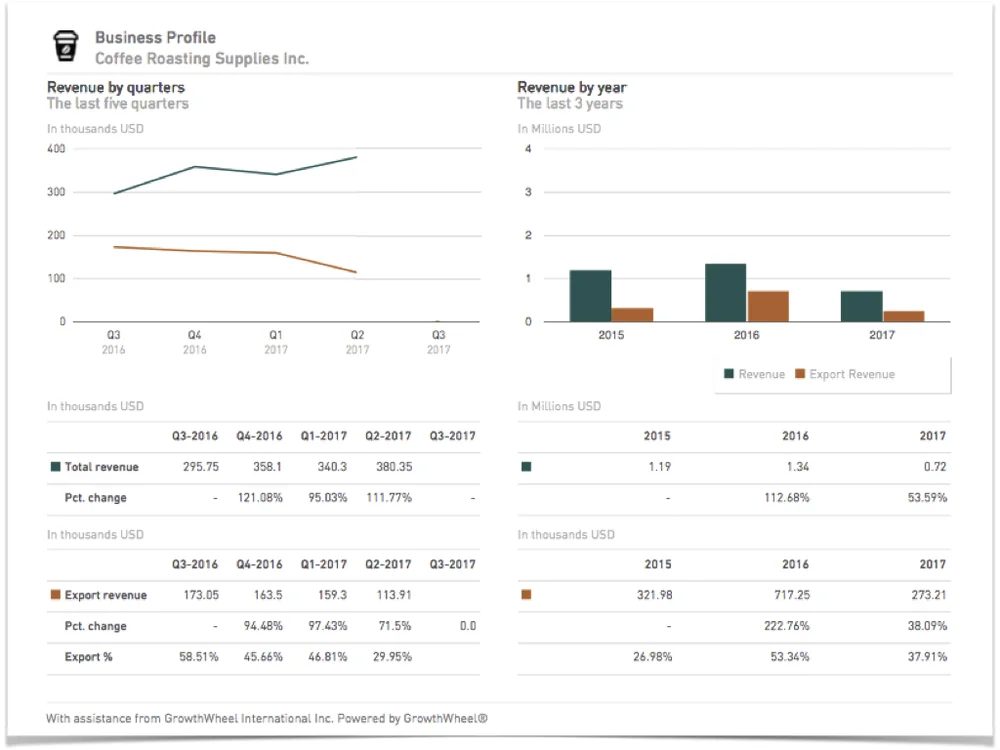1000x750 pixels.
Task: Click the Export % value for Q3-2016
Action: click(199, 657)
